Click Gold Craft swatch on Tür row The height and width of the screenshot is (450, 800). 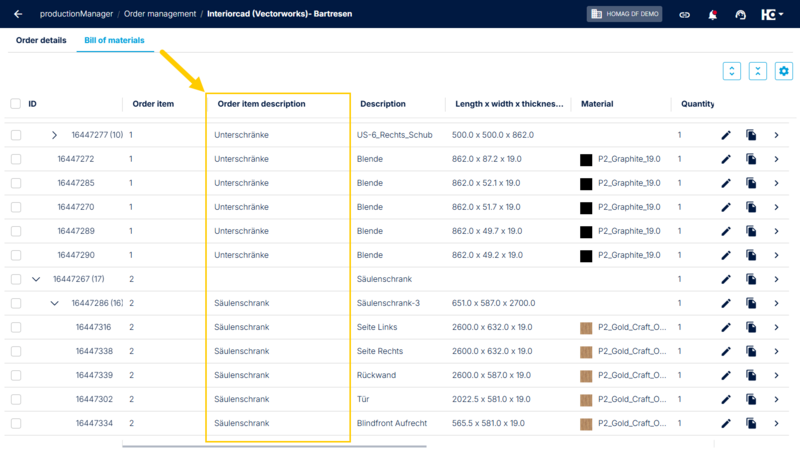click(x=586, y=399)
